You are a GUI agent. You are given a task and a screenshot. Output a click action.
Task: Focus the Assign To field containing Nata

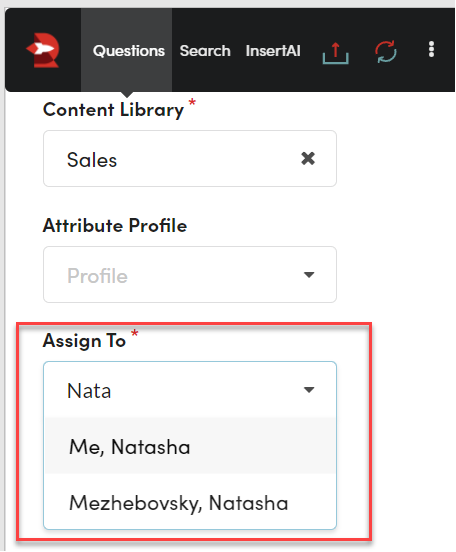coord(190,390)
